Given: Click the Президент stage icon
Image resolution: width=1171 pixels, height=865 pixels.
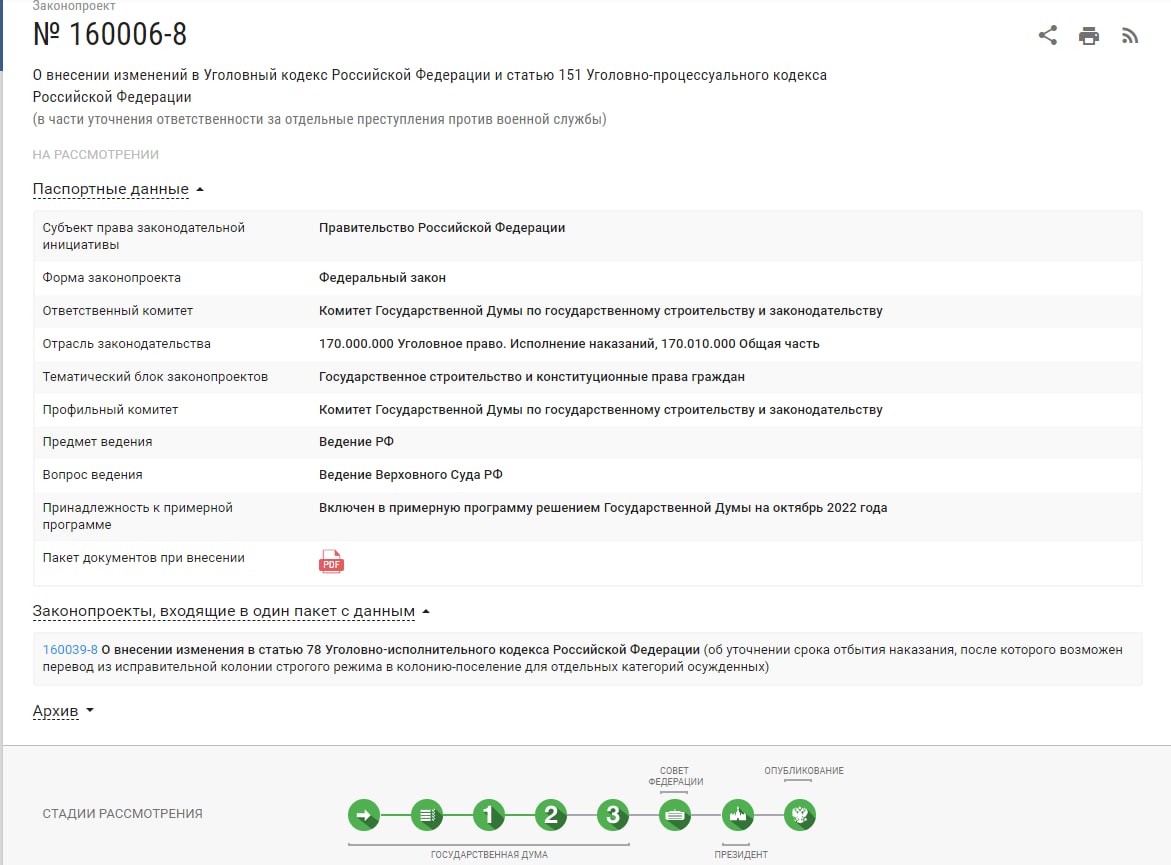Looking at the screenshot, I should point(737,815).
